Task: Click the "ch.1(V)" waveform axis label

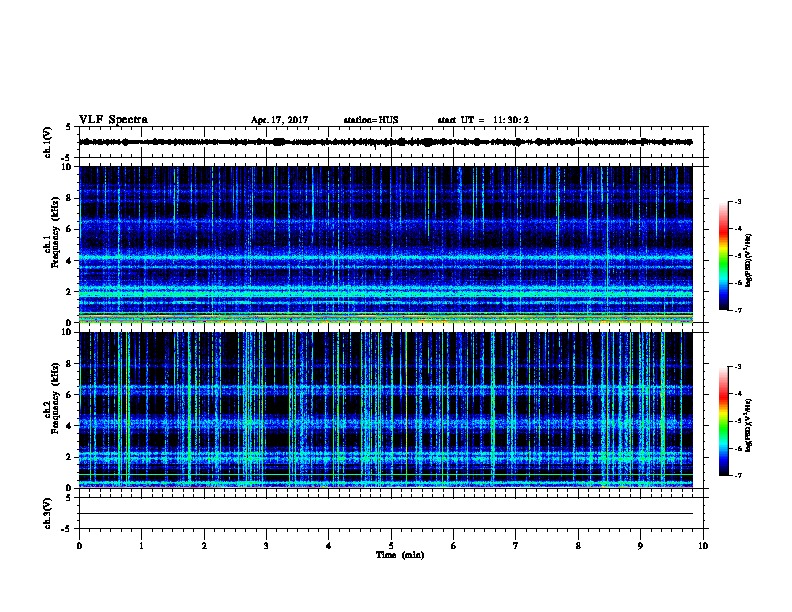Action: click(47, 142)
